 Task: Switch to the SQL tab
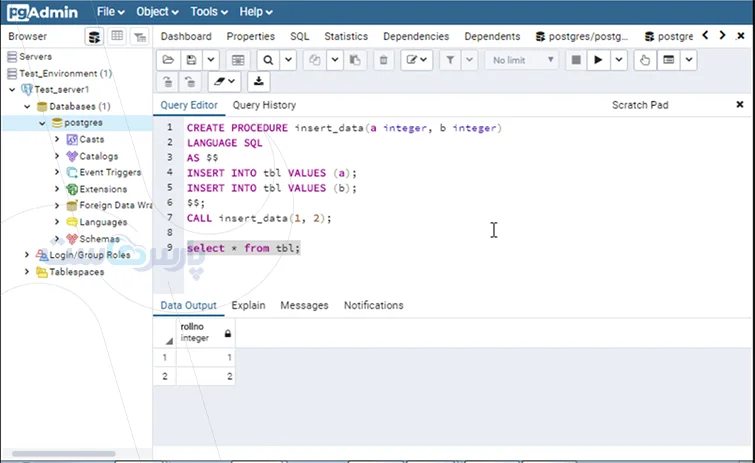point(299,37)
